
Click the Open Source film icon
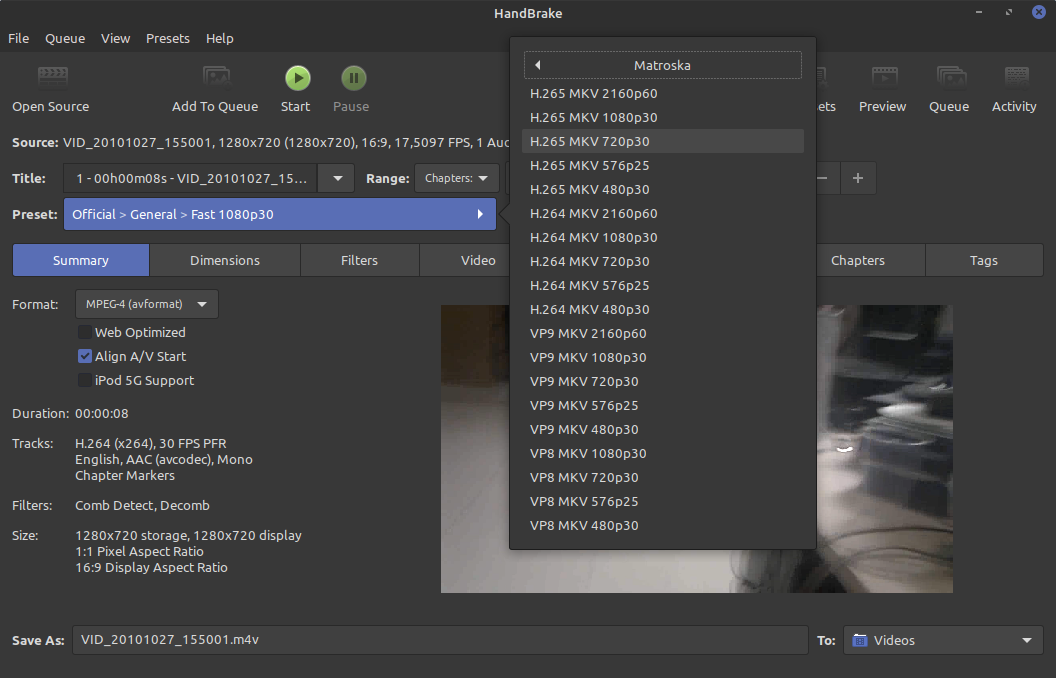(52, 78)
